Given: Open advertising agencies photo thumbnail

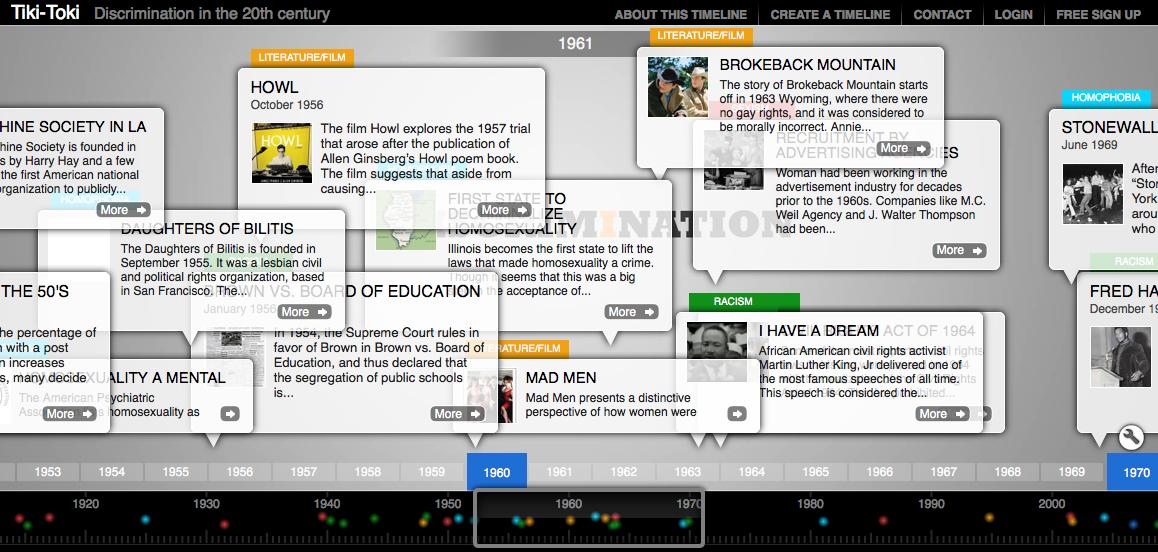Looking at the screenshot, I should tap(733, 159).
